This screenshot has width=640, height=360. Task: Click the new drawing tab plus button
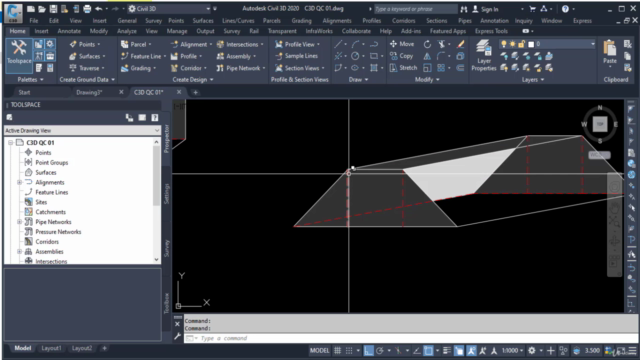(195, 93)
